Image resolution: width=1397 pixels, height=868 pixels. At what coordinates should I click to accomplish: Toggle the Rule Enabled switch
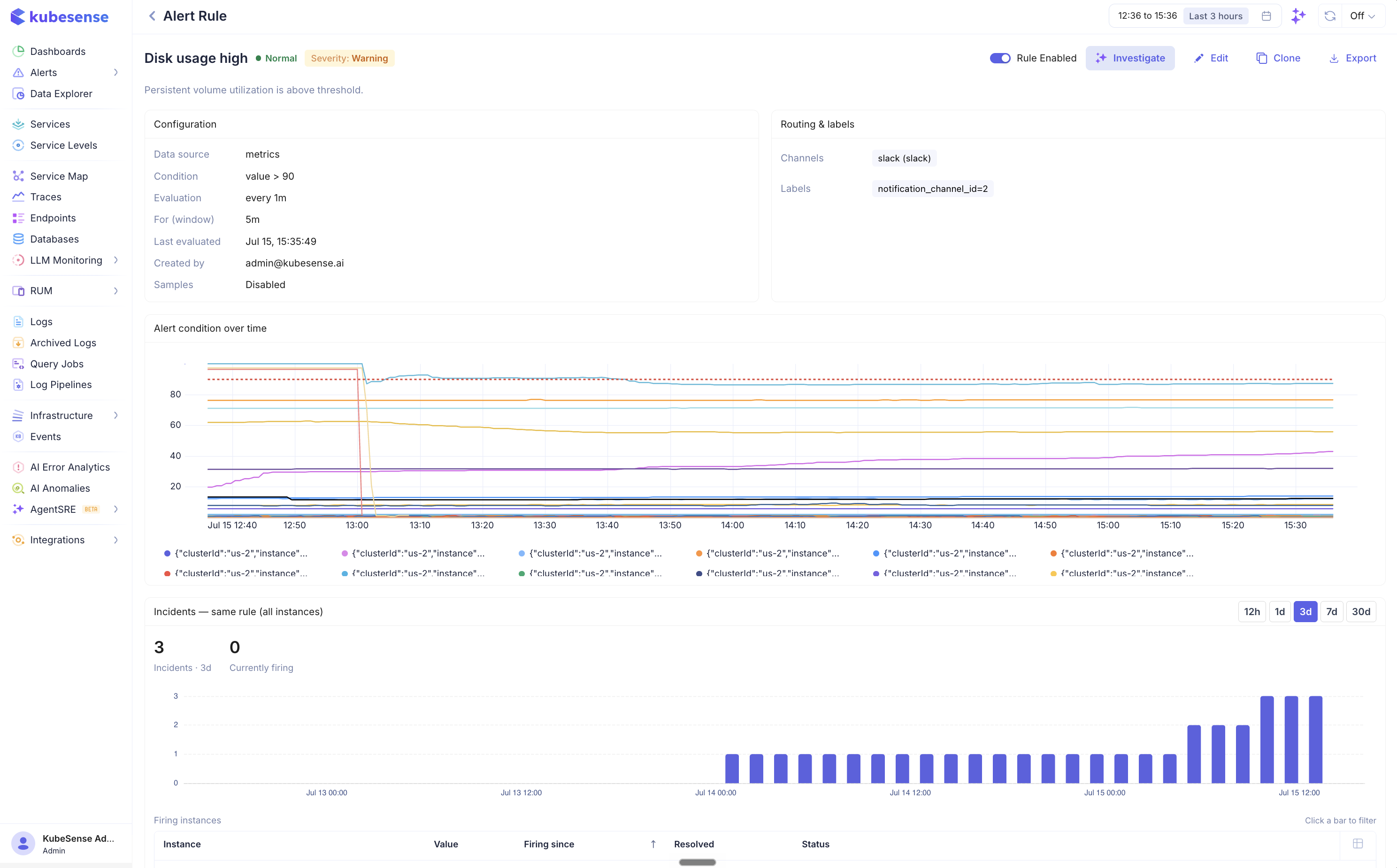(x=1000, y=58)
